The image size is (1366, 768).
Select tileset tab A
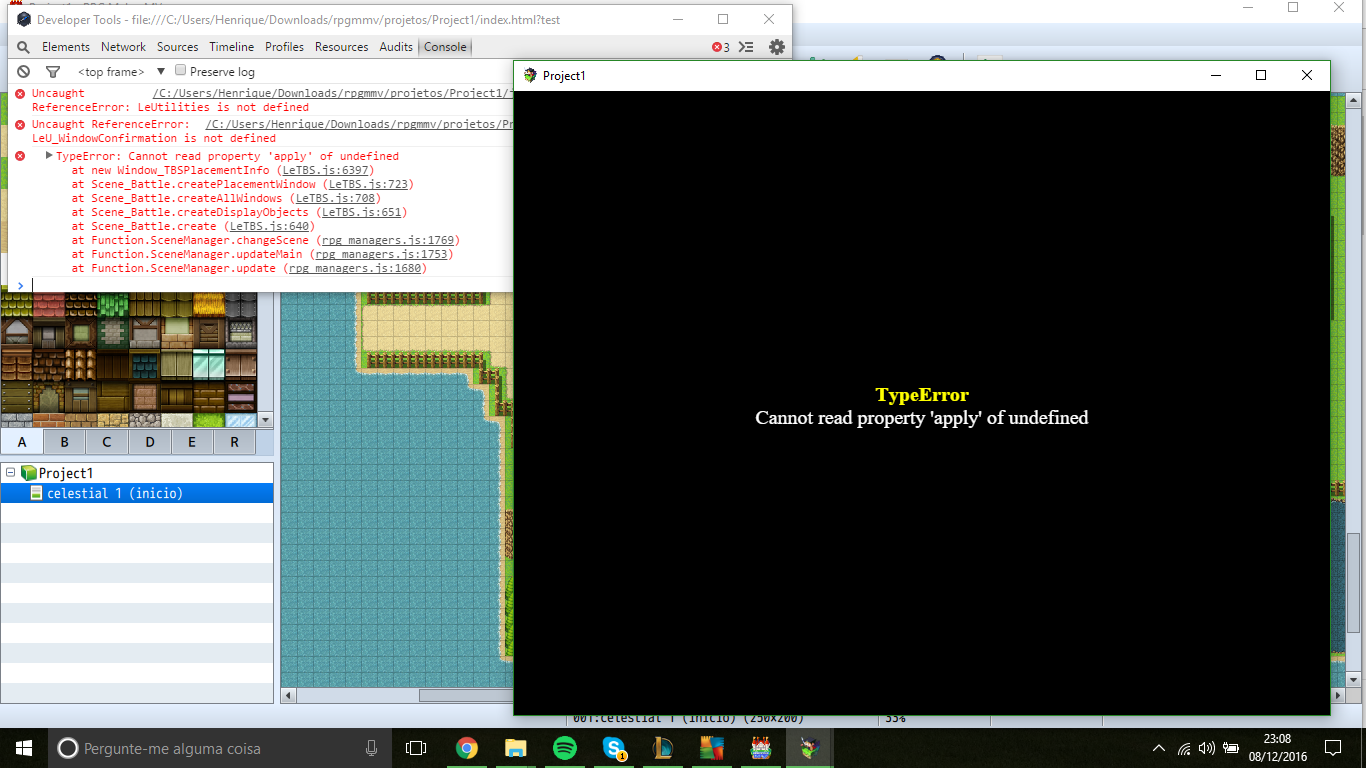pyautogui.click(x=22, y=442)
